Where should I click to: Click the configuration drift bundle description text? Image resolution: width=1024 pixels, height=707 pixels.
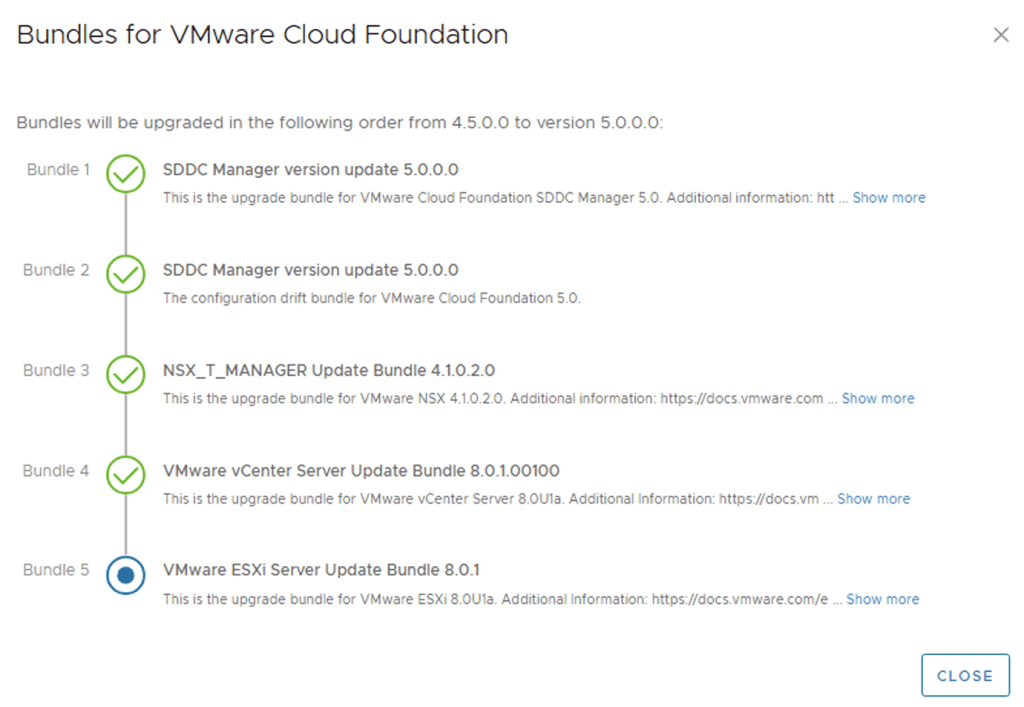371,298
